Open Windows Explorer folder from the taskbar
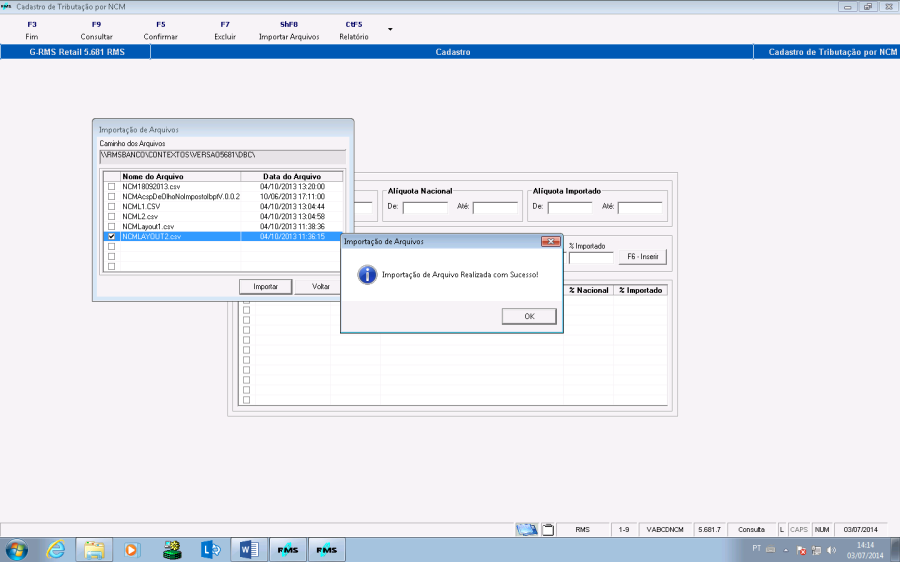This screenshot has height=562, width=900. (x=94, y=550)
